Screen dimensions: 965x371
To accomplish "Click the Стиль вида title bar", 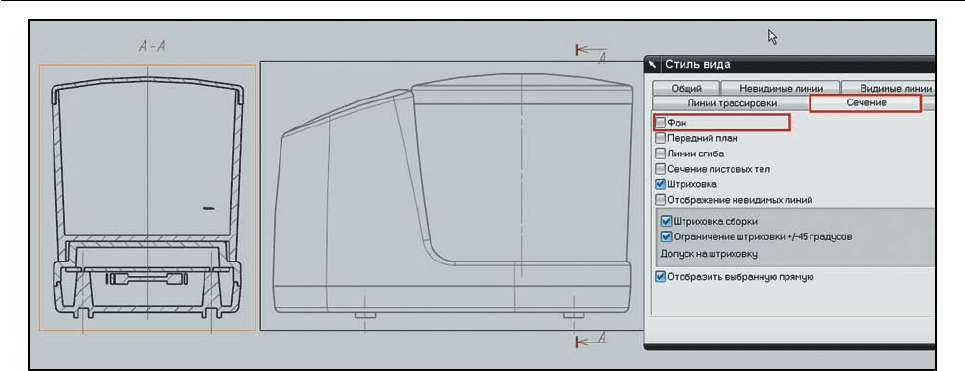I will pos(790,65).
